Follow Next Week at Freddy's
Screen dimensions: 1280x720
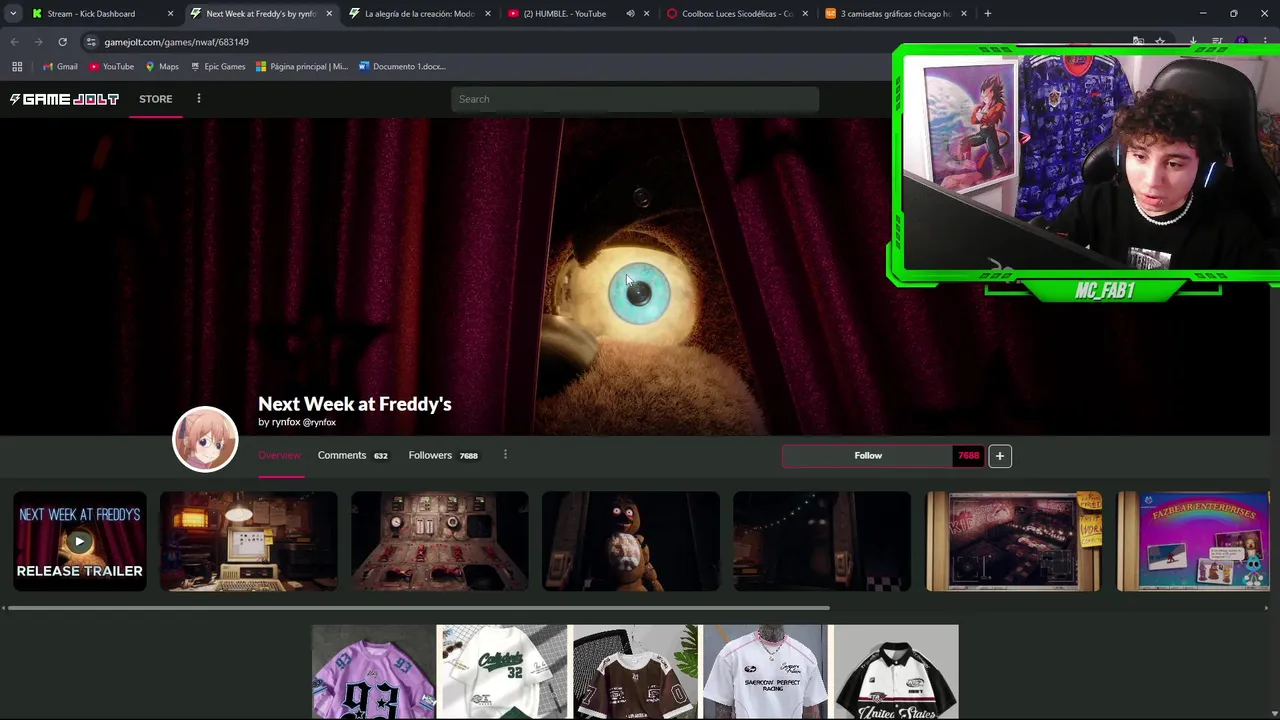click(867, 456)
